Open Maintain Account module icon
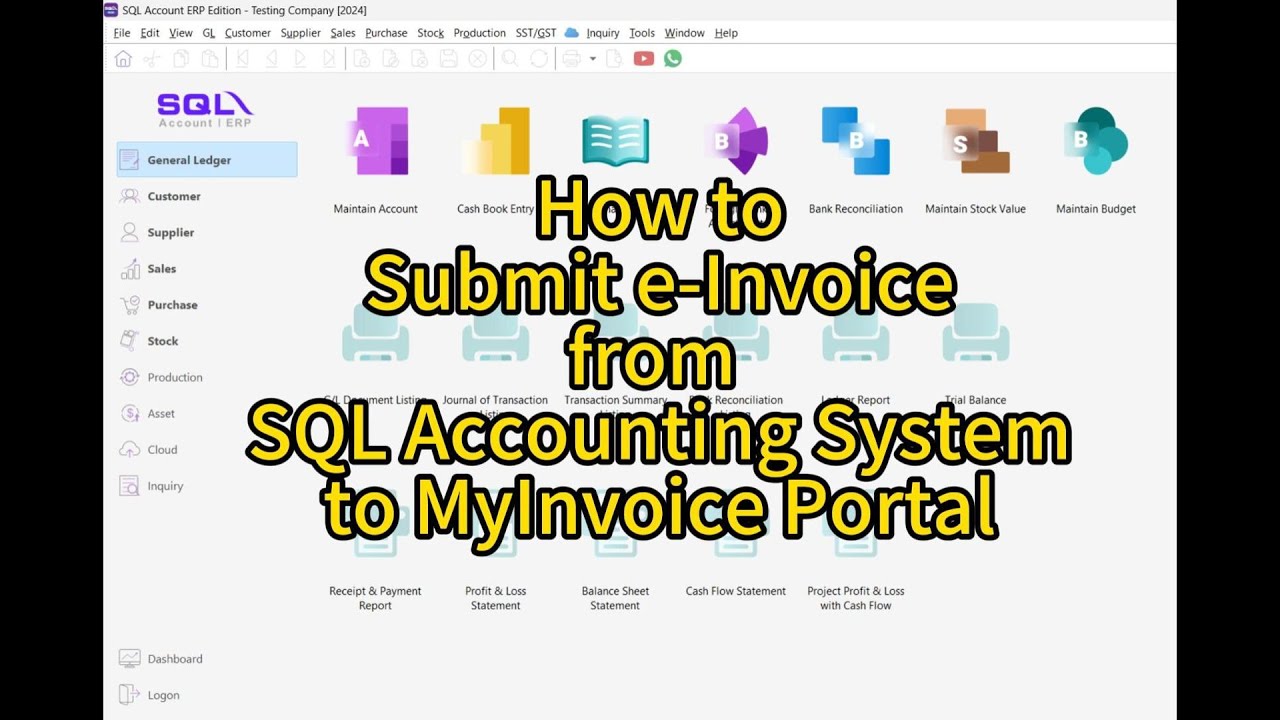 [376, 141]
